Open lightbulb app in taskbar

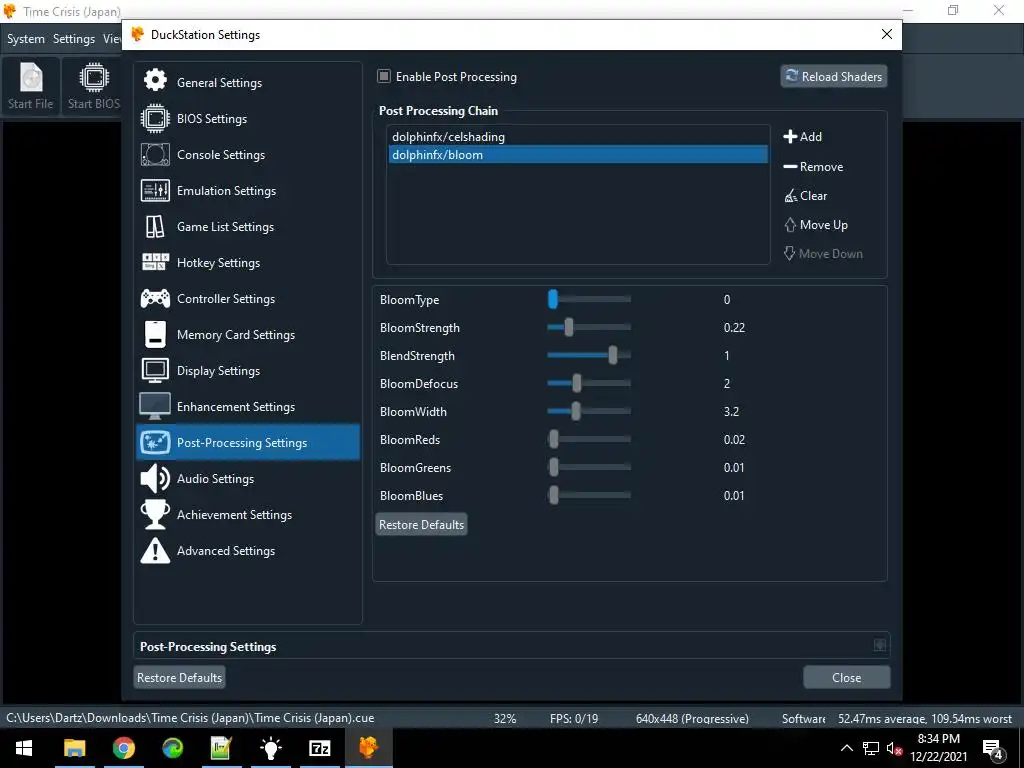coord(270,748)
